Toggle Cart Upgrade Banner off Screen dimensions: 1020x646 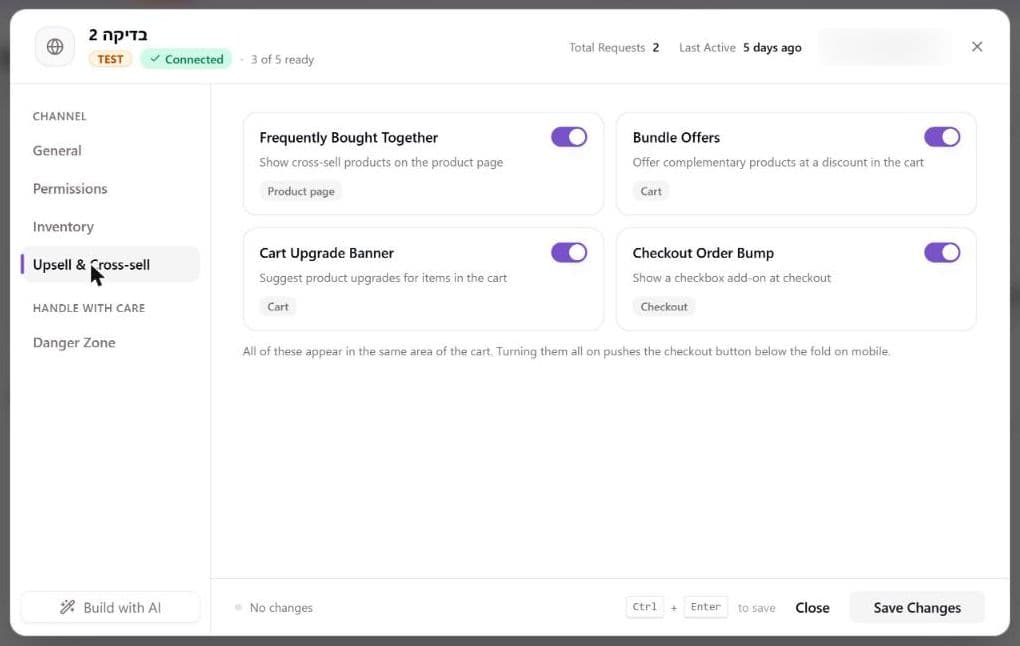click(569, 252)
